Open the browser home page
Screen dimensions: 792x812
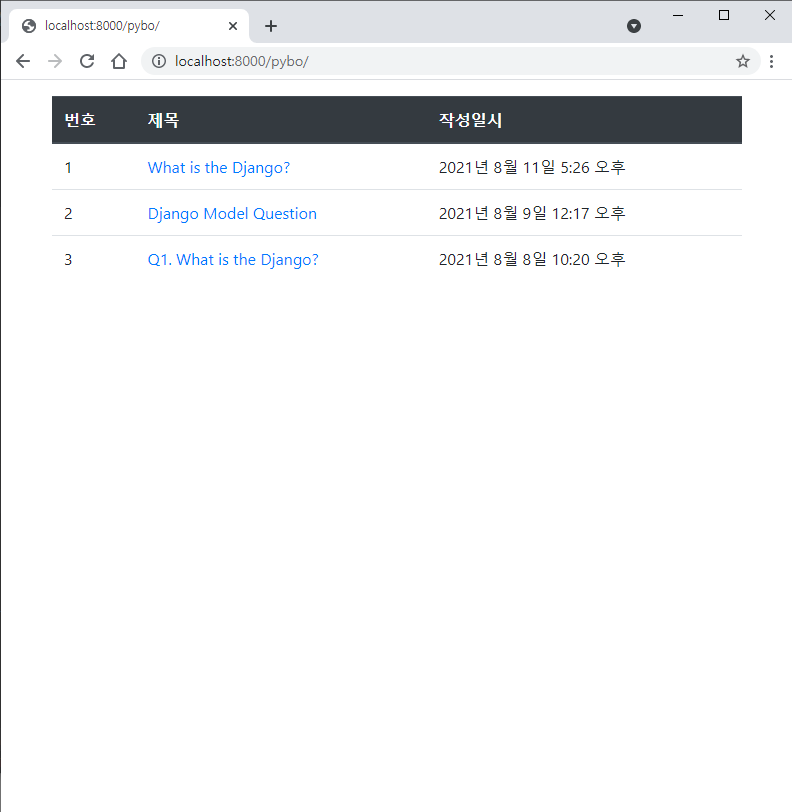click(x=119, y=61)
